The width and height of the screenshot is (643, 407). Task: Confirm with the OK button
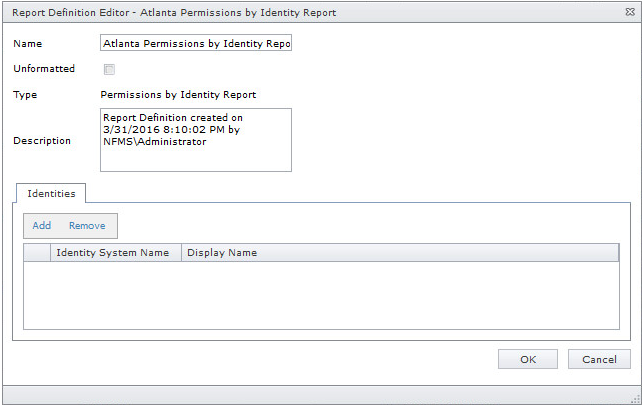527,359
